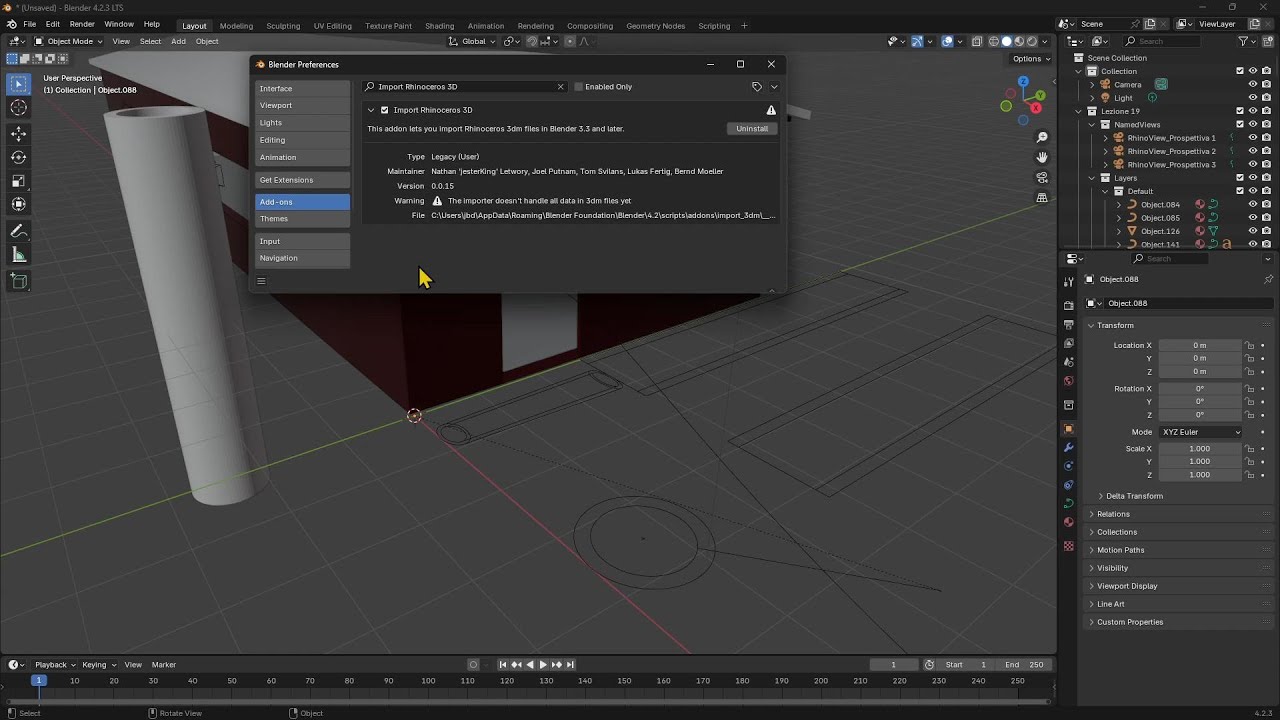Viewport: 1280px width, 720px height.
Task: Open the XYZ Euler rotation mode dropdown
Action: (x=1200, y=432)
